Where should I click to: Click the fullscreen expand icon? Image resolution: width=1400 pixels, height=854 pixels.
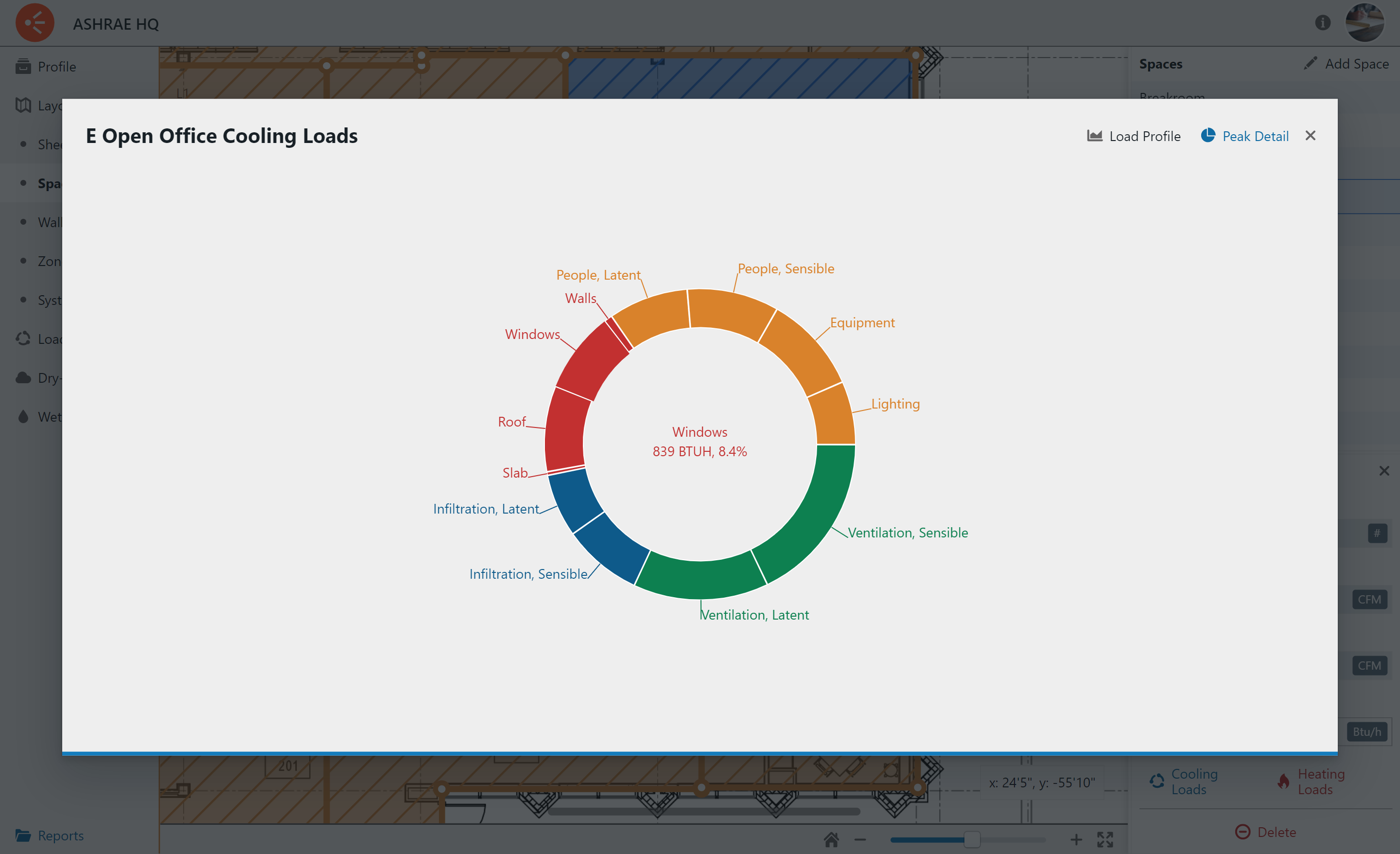pos(1105,839)
